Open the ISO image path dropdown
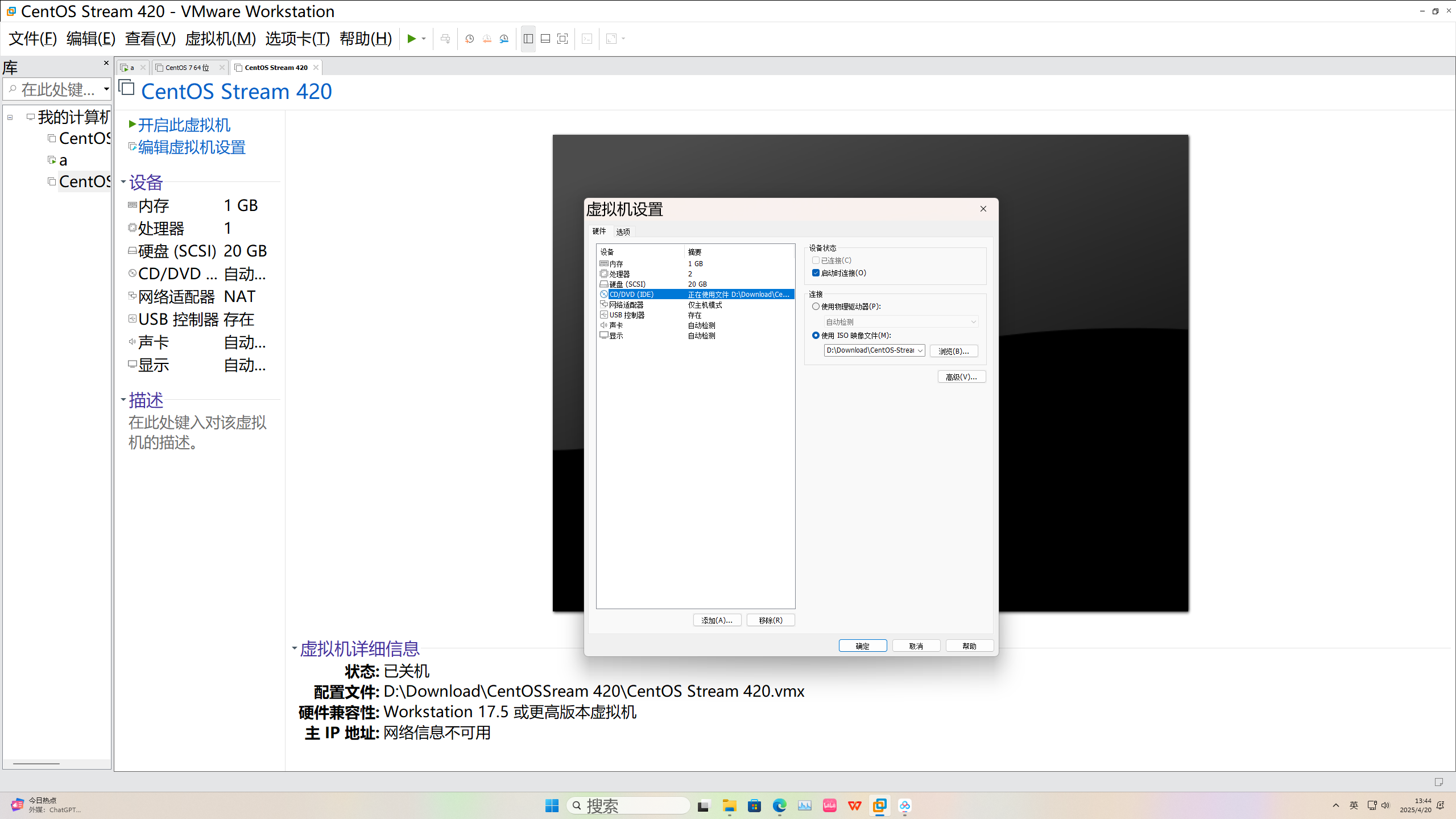1456x819 pixels. (920, 350)
